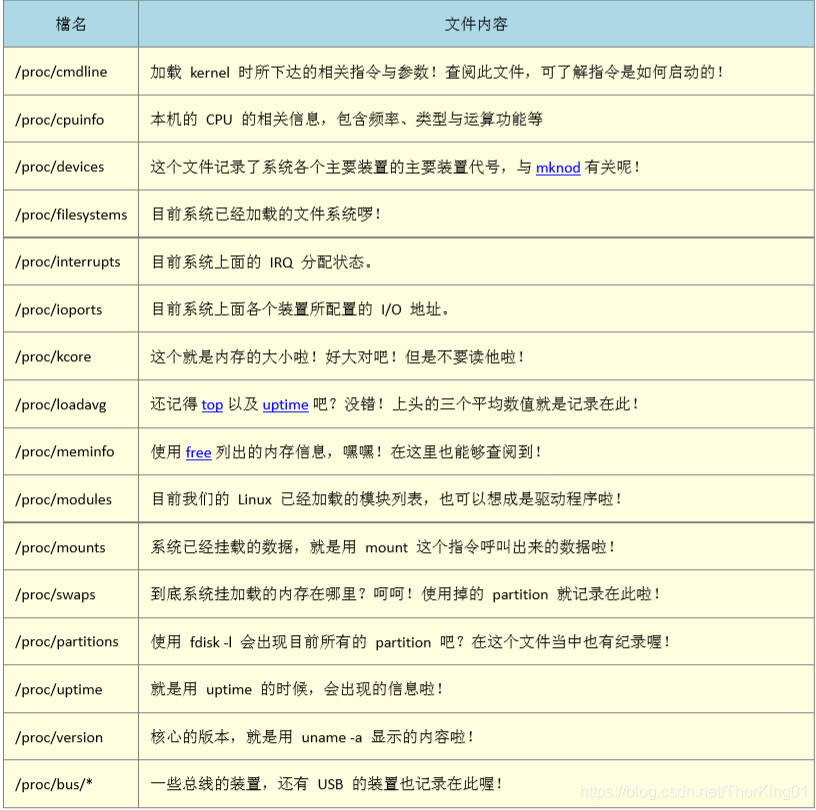Click the /proc/modules cell
The image size is (816, 810).
(x=71, y=499)
